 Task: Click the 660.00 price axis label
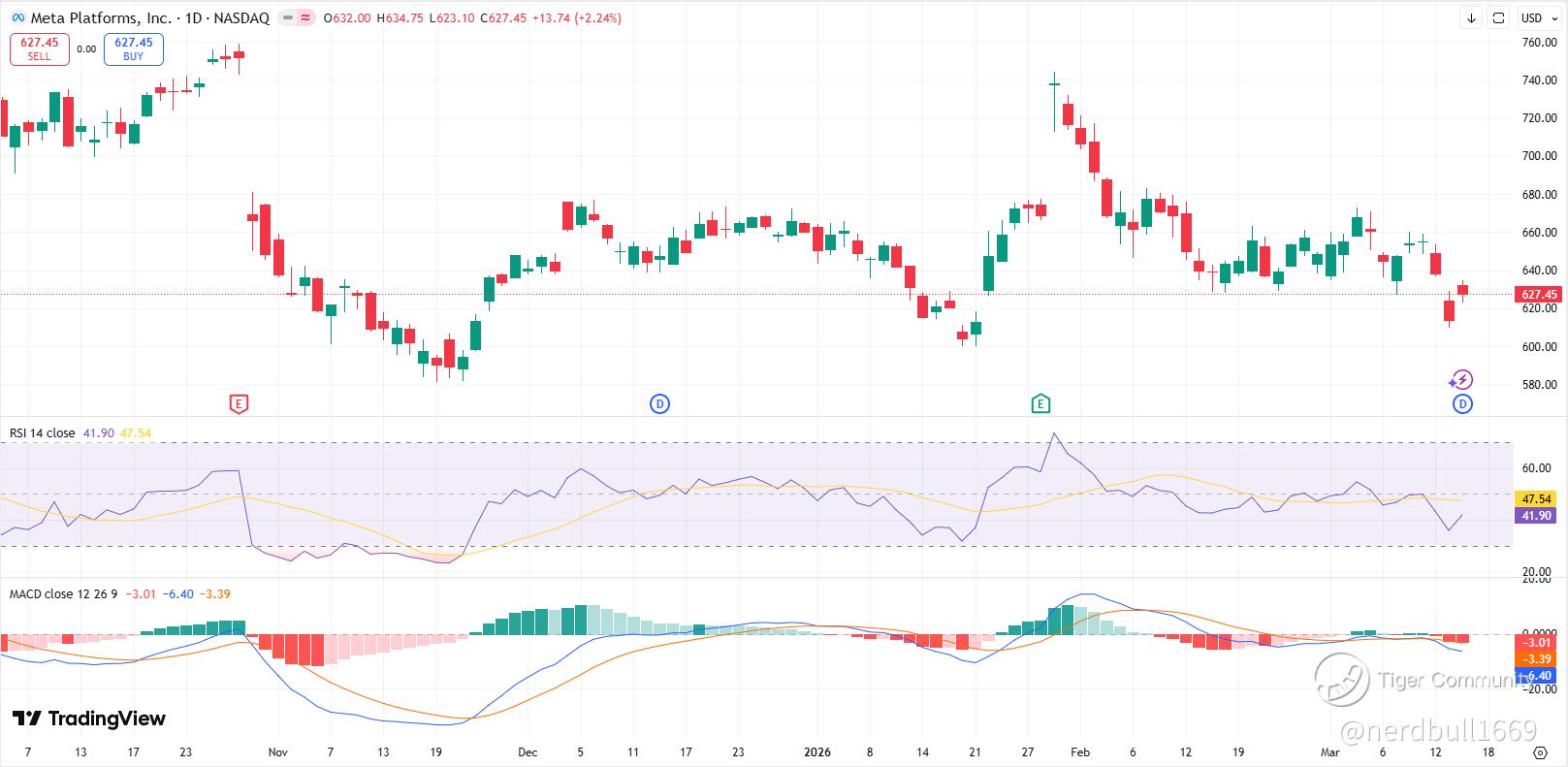click(x=1540, y=233)
